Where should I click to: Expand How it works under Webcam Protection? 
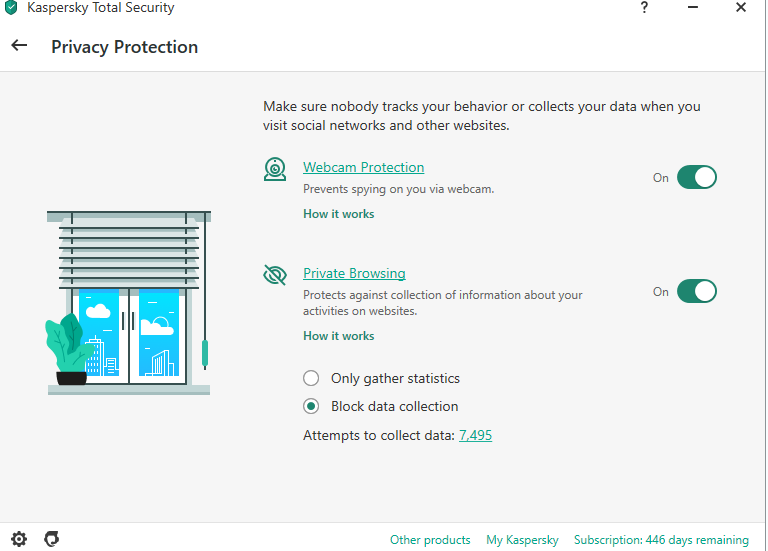coord(338,214)
